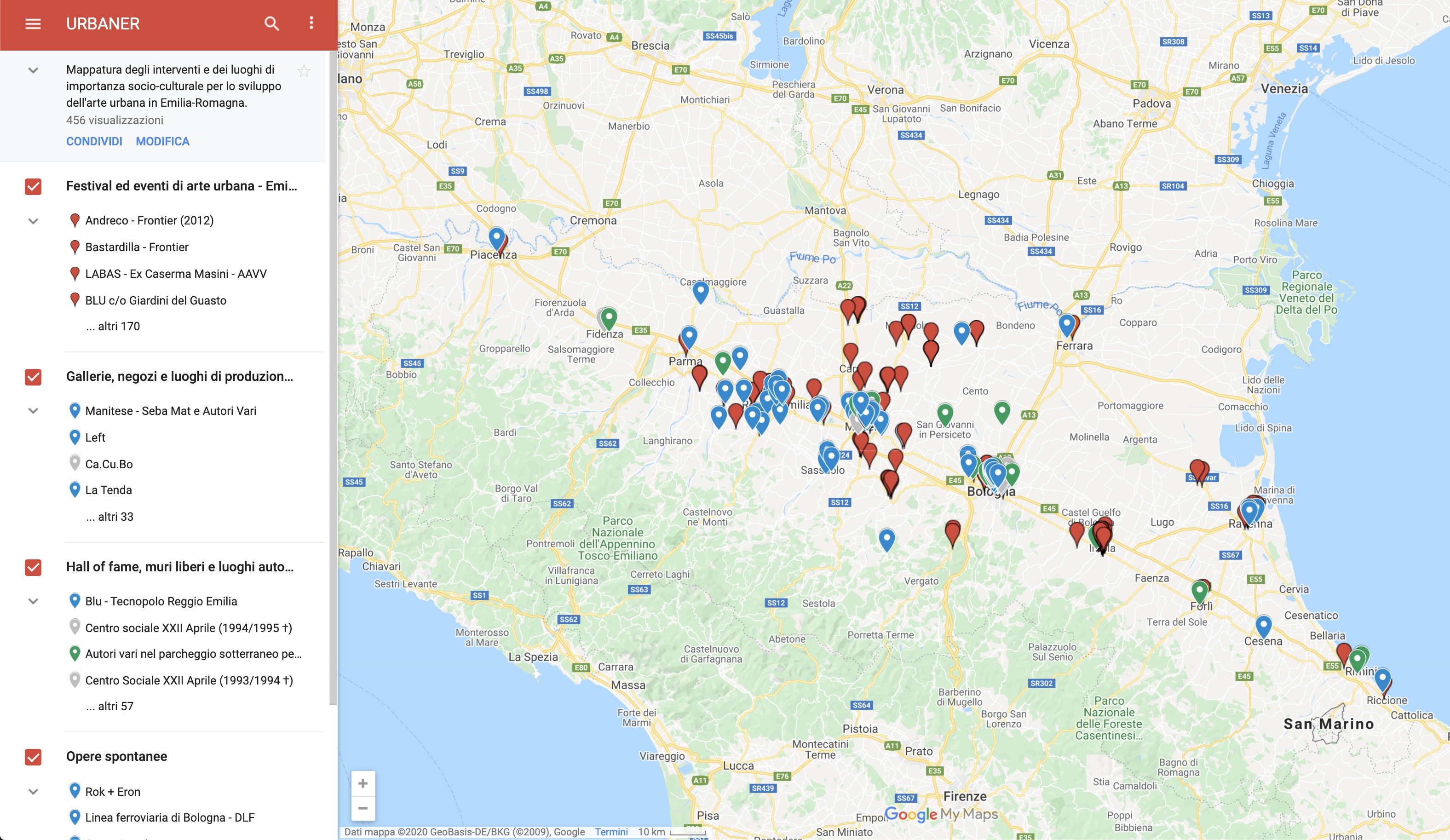Collapse the Gallerie, negozi layer list
The height and width of the screenshot is (840, 1450).
(33, 411)
